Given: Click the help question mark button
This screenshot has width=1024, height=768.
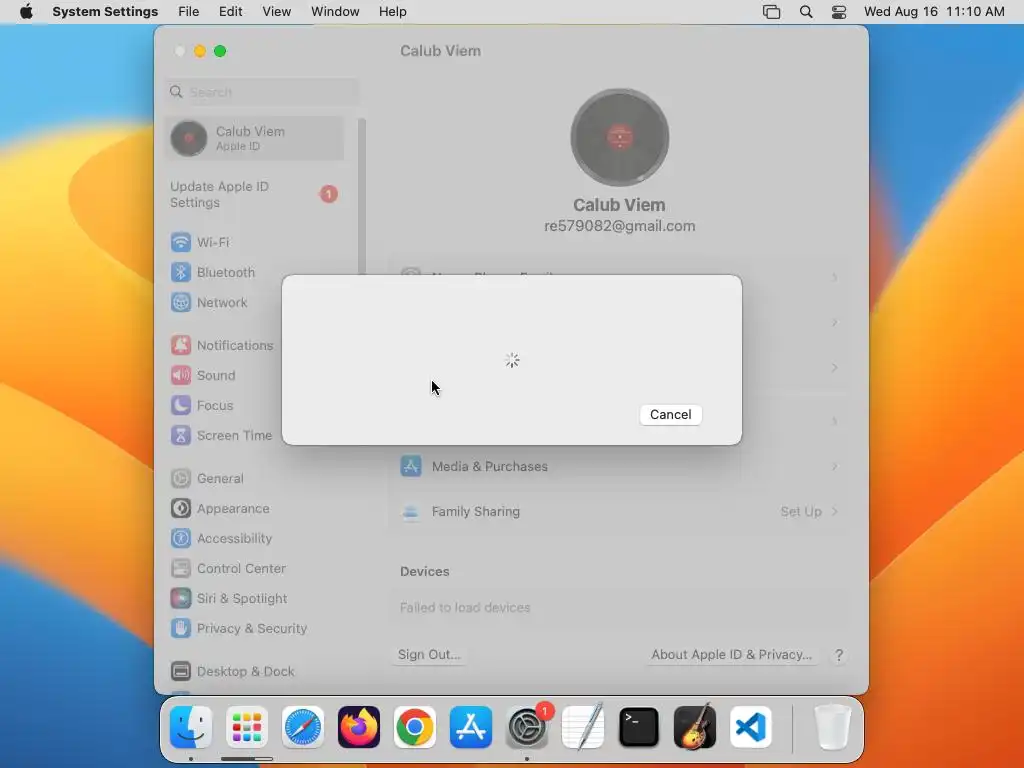Looking at the screenshot, I should 839,655.
